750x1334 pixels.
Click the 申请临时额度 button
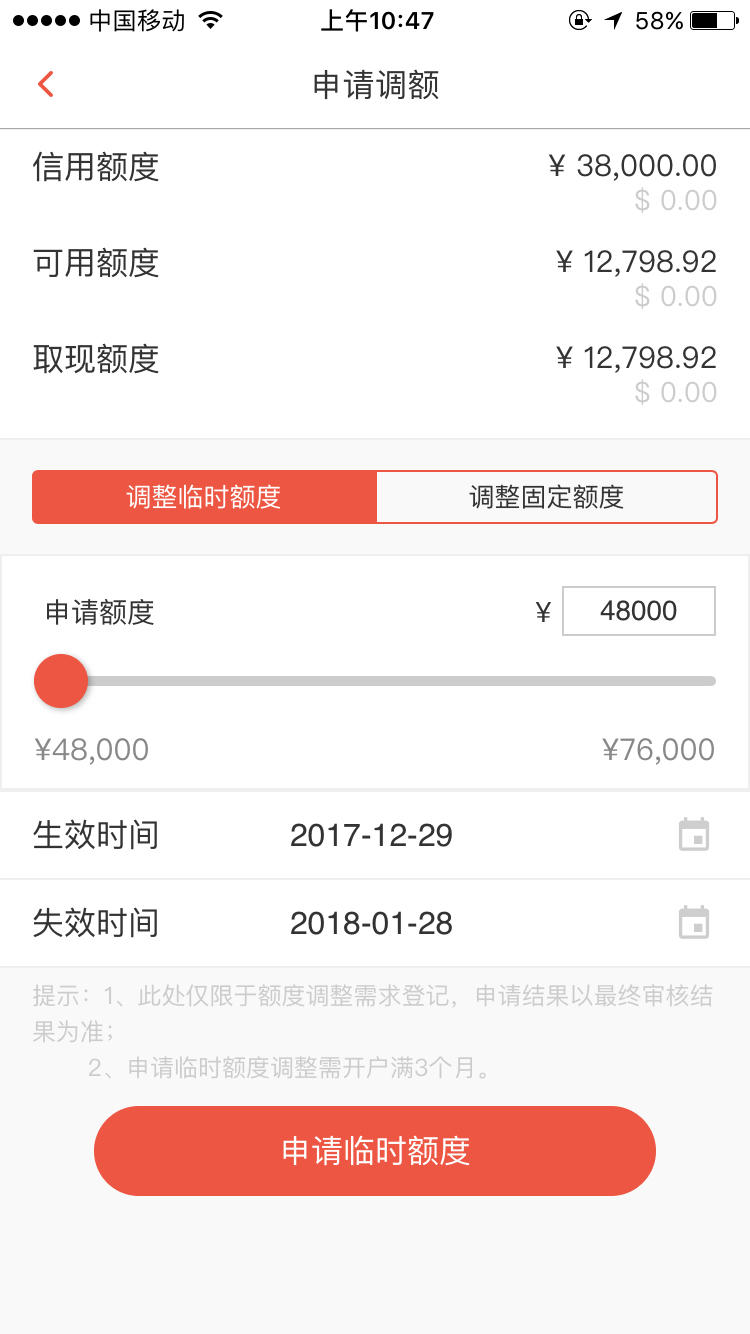375,1151
